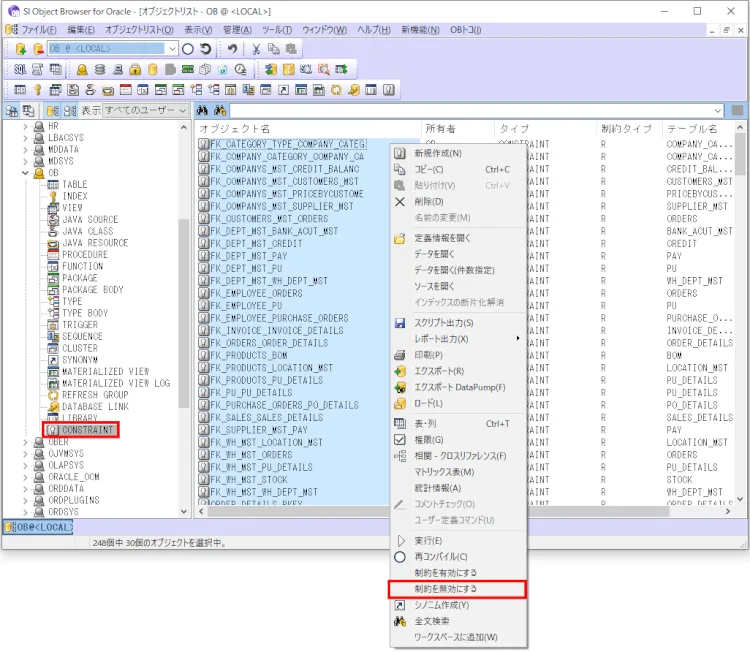This screenshot has height=652, width=750.
Task: Click the padlock icon in toolbar
Action: [x=135, y=69]
